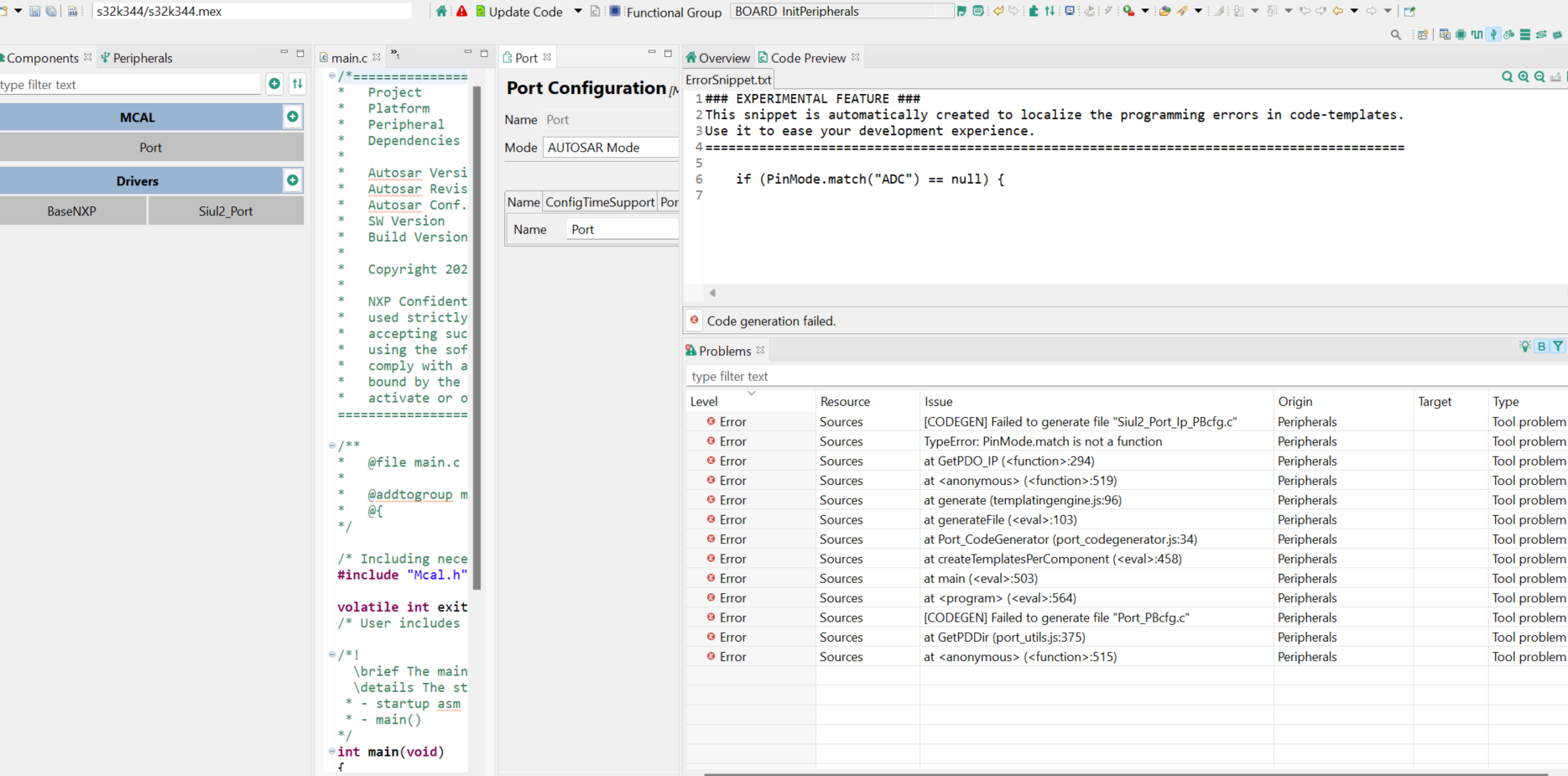Toggle the B marker filter in Problems

pos(1541,346)
